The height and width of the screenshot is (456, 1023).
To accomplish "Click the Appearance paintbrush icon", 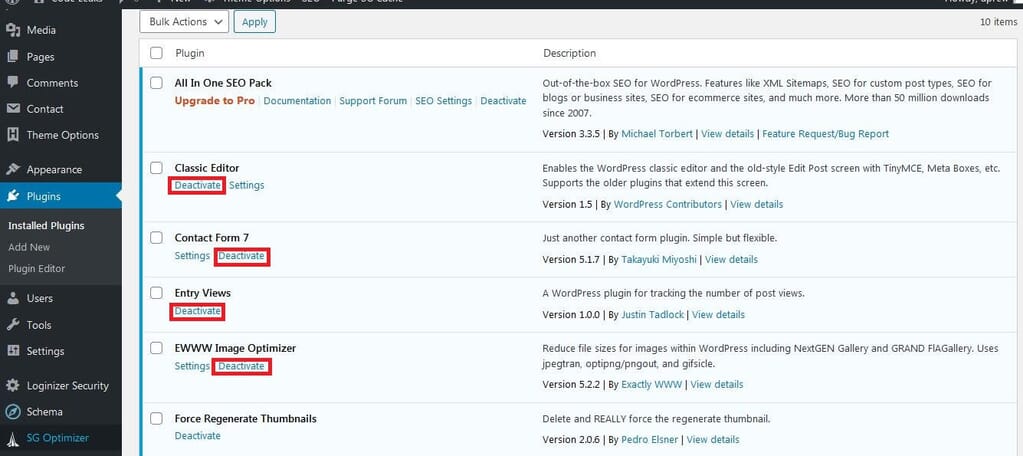I will click(x=13, y=170).
